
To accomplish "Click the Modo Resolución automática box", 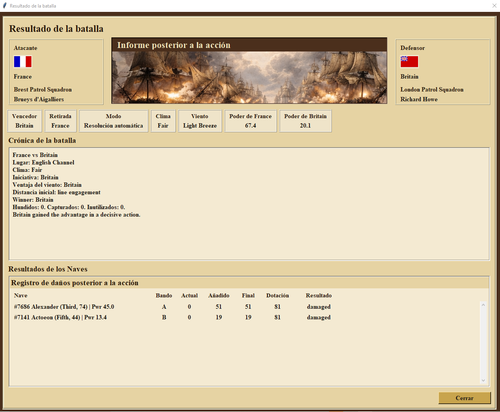I will pyautogui.click(x=113, y=121).
